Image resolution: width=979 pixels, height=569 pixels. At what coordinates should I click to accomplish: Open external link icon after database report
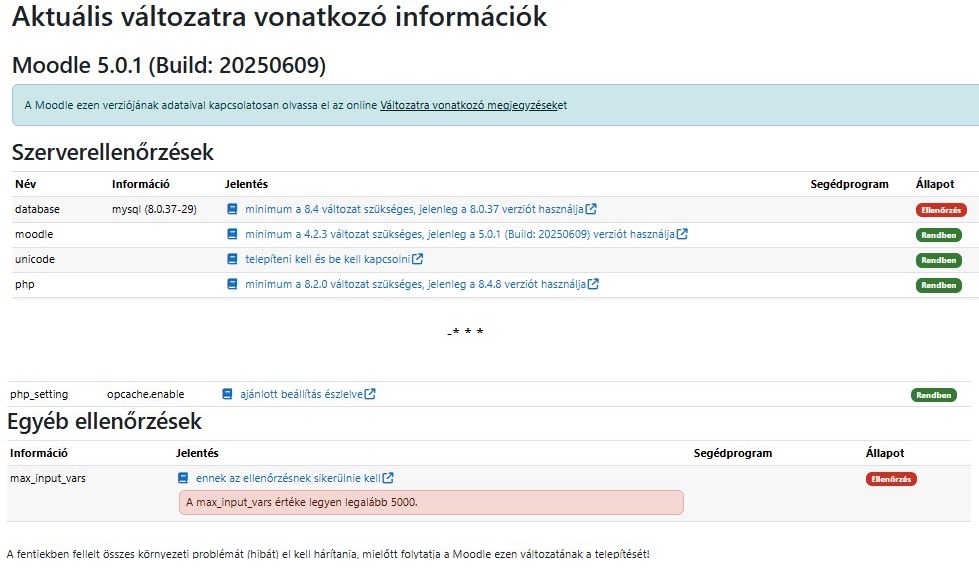[591, 209]
